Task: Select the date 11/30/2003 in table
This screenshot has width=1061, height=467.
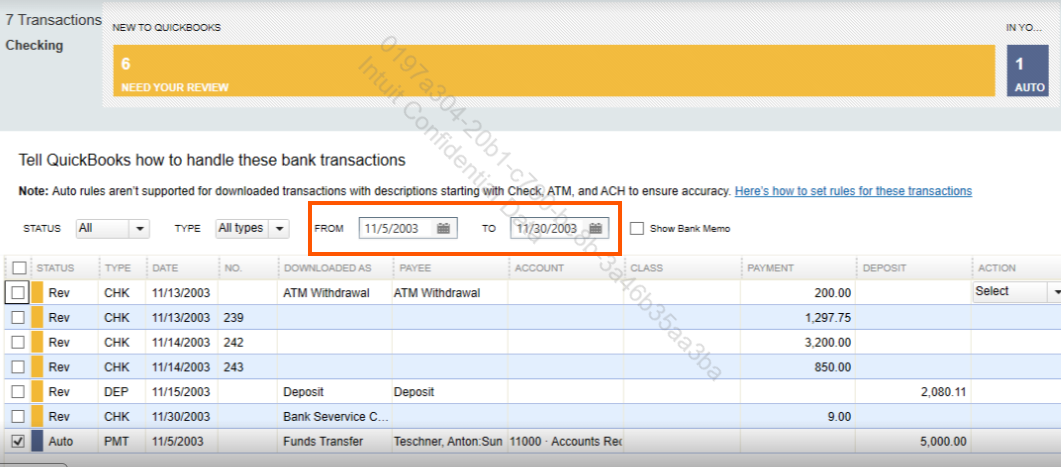Action: pos(181,417)
